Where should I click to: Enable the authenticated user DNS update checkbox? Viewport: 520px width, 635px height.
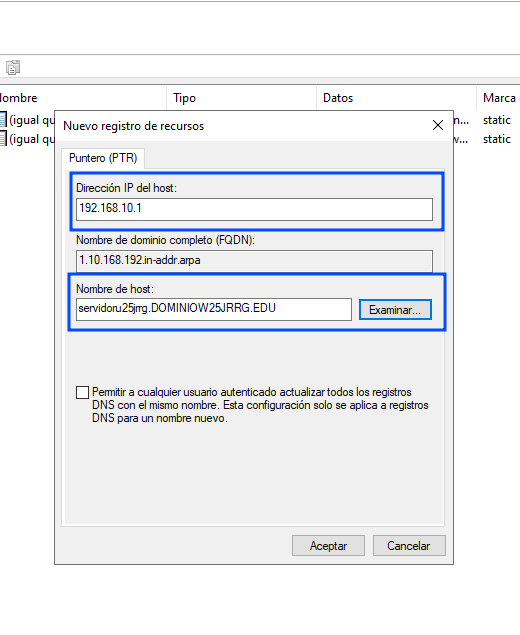pos(82,392)
